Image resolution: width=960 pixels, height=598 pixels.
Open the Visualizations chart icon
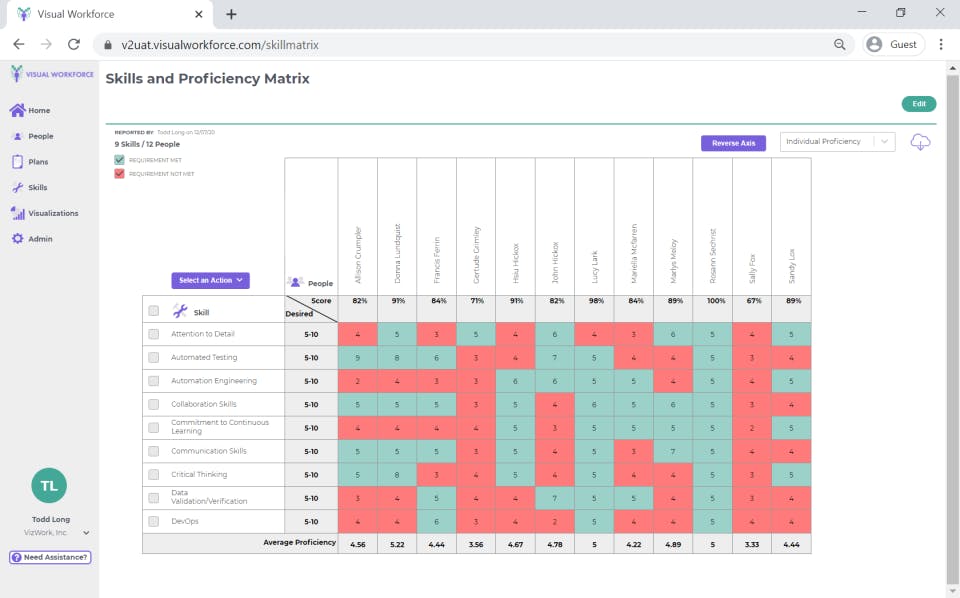[x=17, y=213]
